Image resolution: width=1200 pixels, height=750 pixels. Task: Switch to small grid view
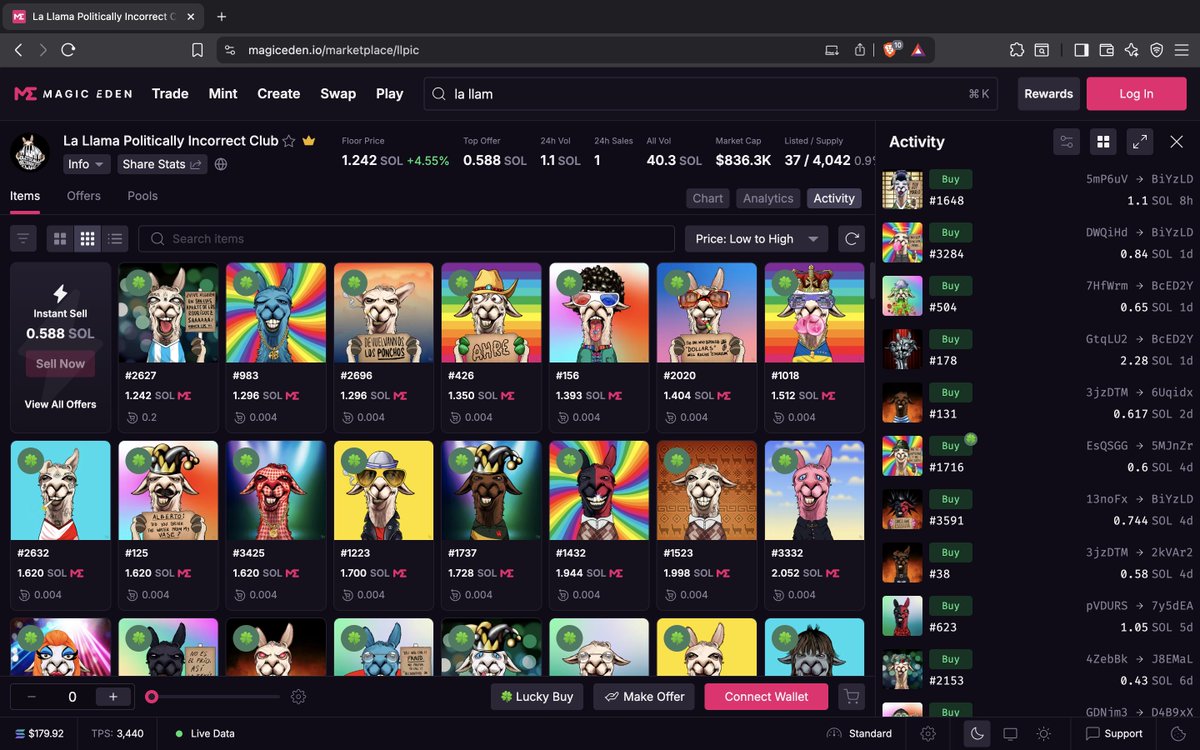pos(88,239)
